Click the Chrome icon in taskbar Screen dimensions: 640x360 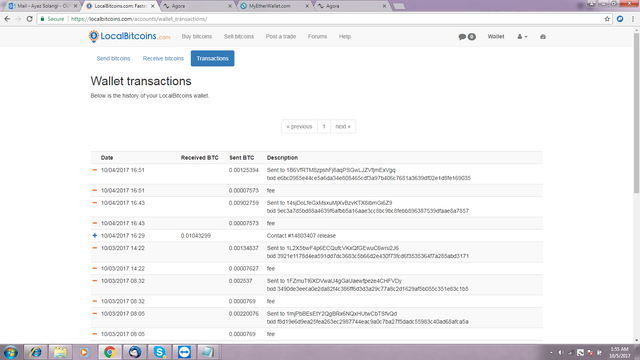coord(109,352)
